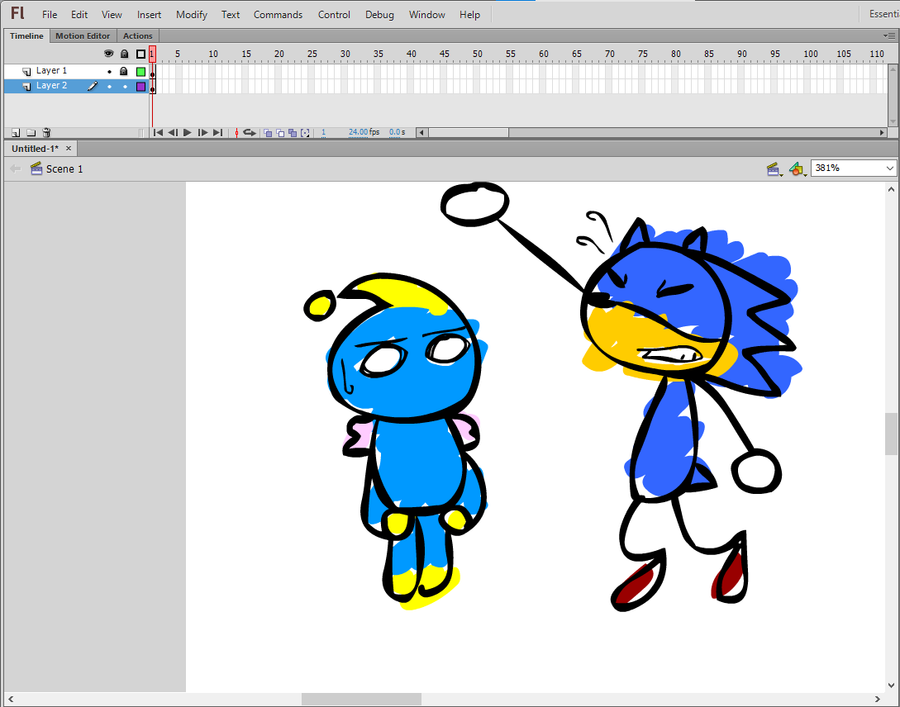
Task: Click Layer 1 green outline color swatch
Action: point(141,72)
